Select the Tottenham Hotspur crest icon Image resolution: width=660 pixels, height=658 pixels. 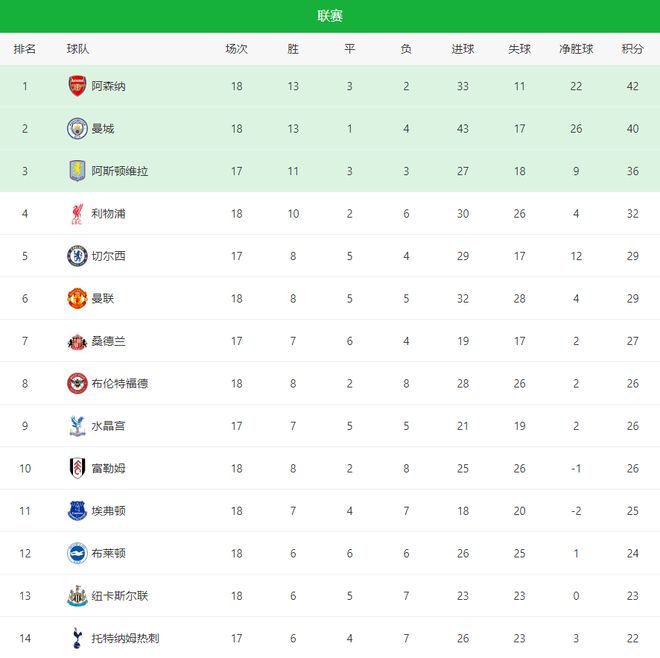(x=77, y=637)
